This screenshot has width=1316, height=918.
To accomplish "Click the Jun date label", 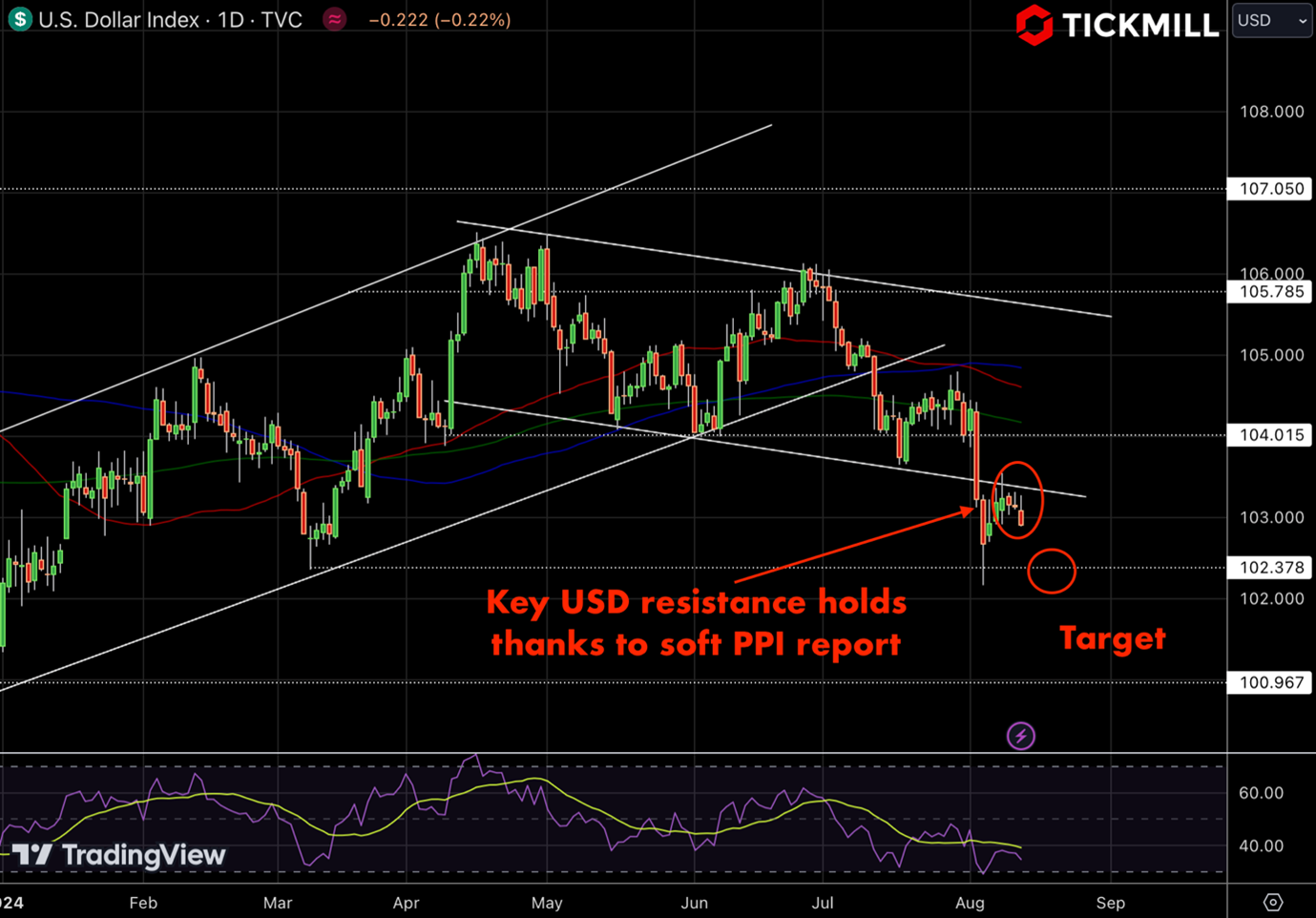I will tap(694, 903).
